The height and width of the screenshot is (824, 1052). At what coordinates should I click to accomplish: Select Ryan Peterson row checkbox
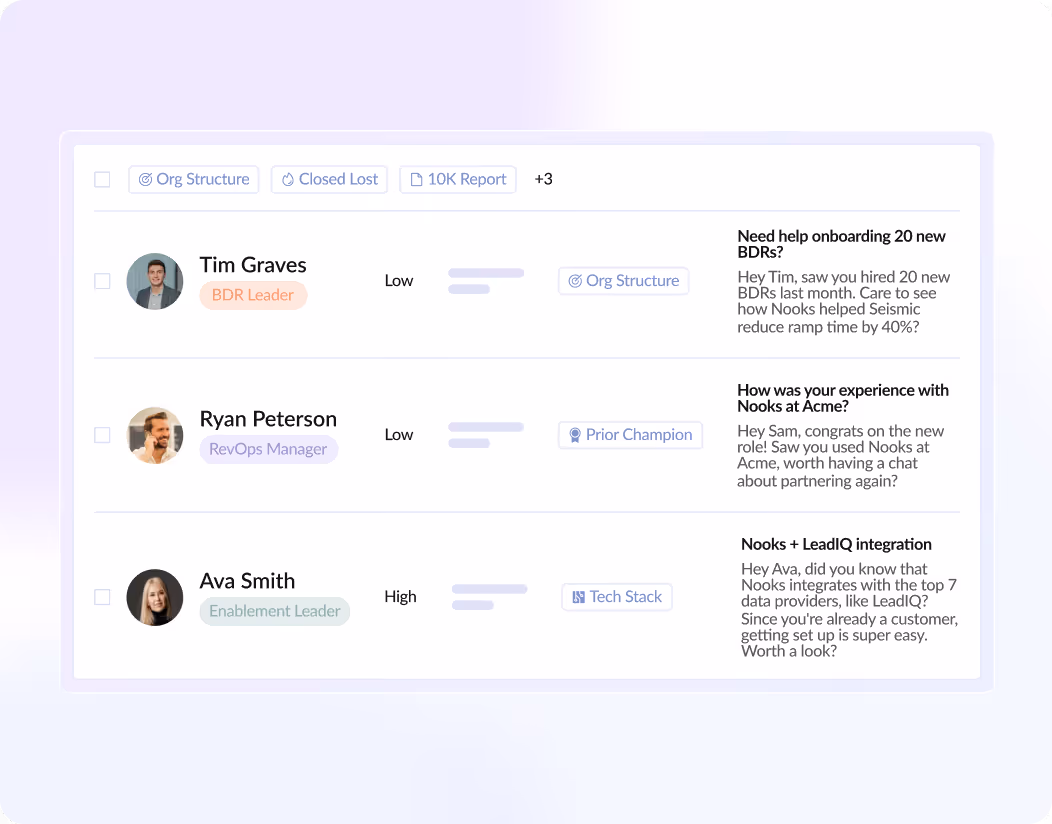(102, 435)
